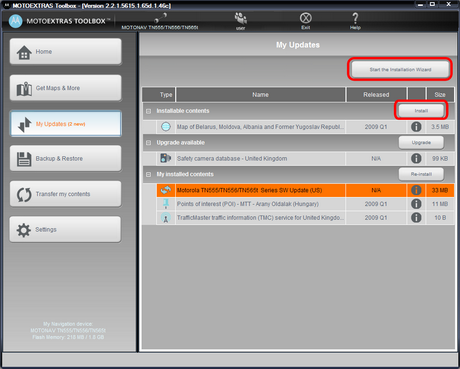Open the Help question mark icon
This screenshot has width=460, height=369.
point(355,18)
